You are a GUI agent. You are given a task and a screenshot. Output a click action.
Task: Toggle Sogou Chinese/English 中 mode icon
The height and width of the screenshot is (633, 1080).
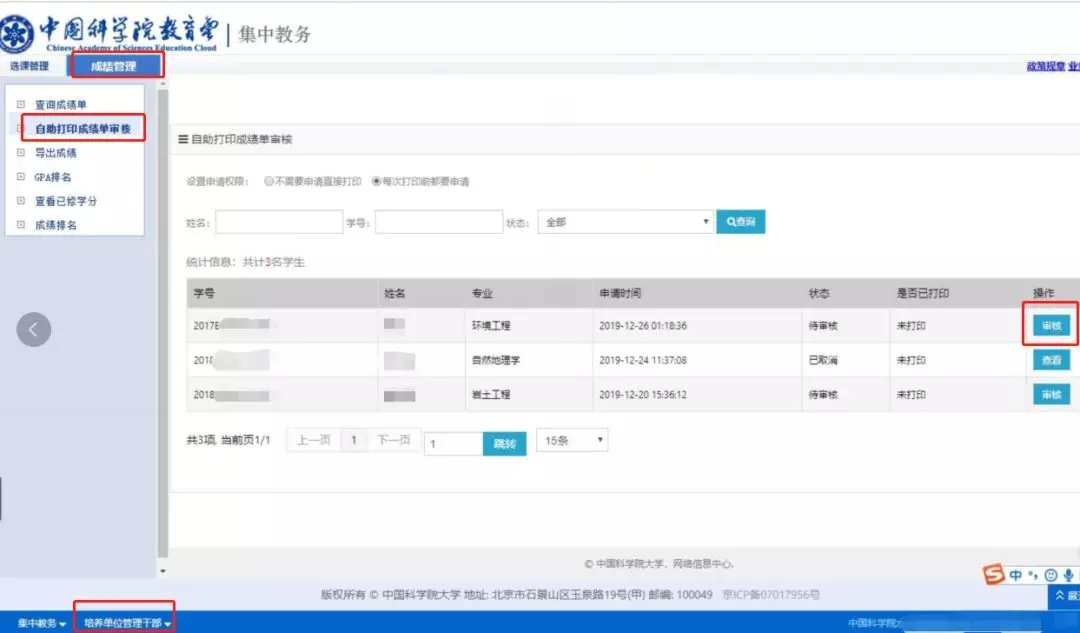coord(1016,575)
